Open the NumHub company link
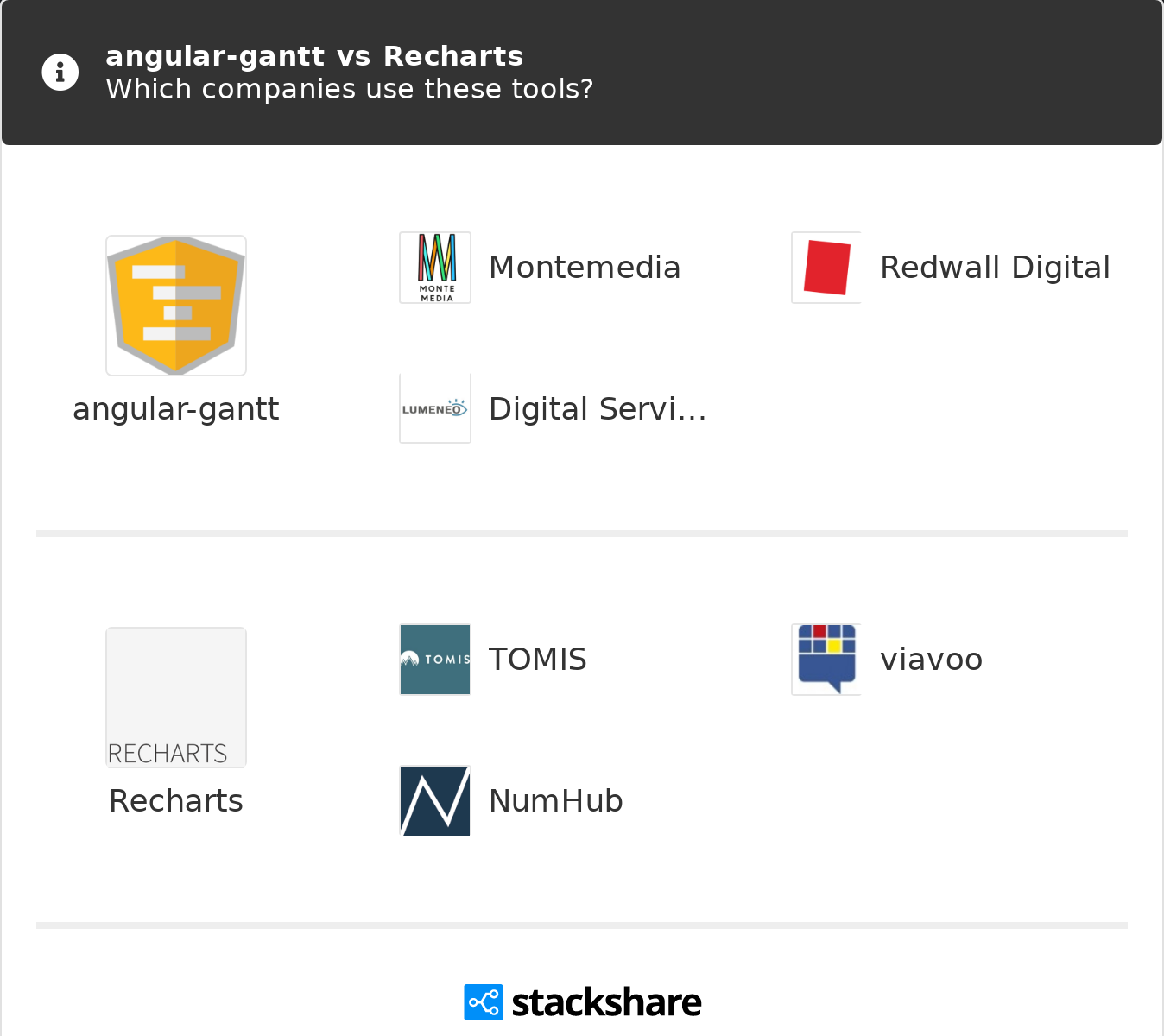The height and width of the screenshot is (1036, 1164). [556, 801]
